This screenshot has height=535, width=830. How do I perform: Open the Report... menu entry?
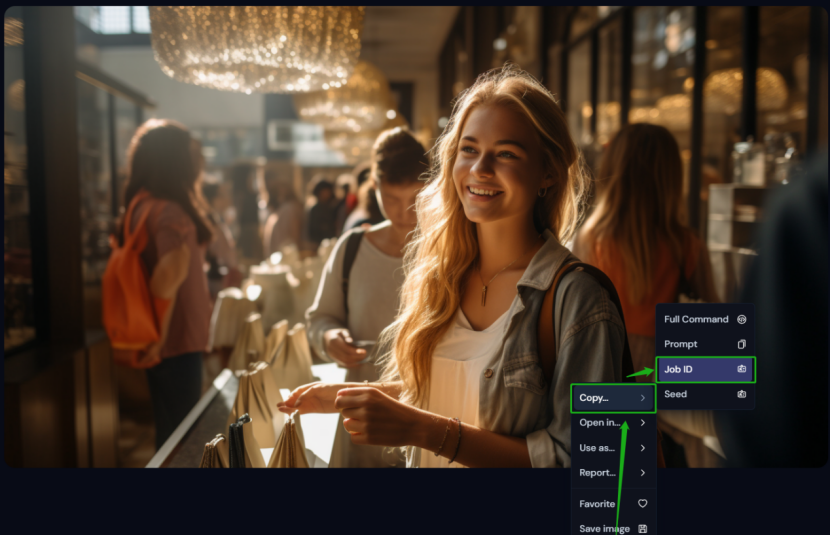coord(613,473)
